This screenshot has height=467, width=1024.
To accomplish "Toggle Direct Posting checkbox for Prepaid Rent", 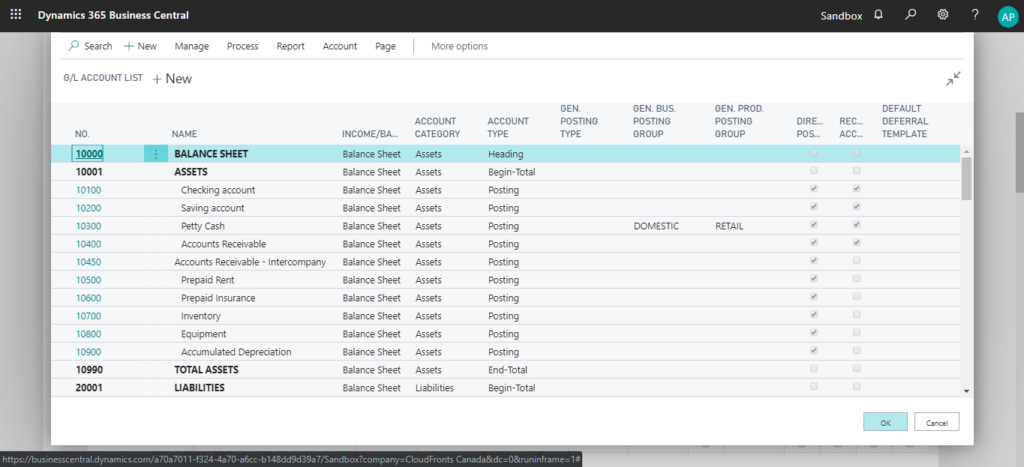I will coord(814,278).
